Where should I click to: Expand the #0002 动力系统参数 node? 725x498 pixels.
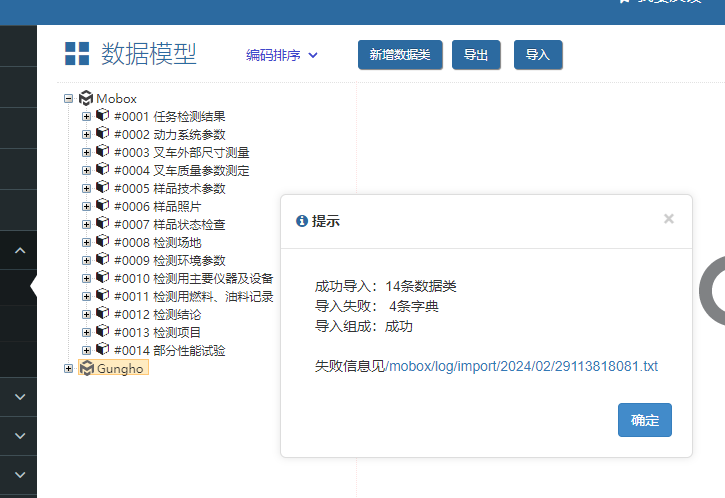click(x=86, y=134)
